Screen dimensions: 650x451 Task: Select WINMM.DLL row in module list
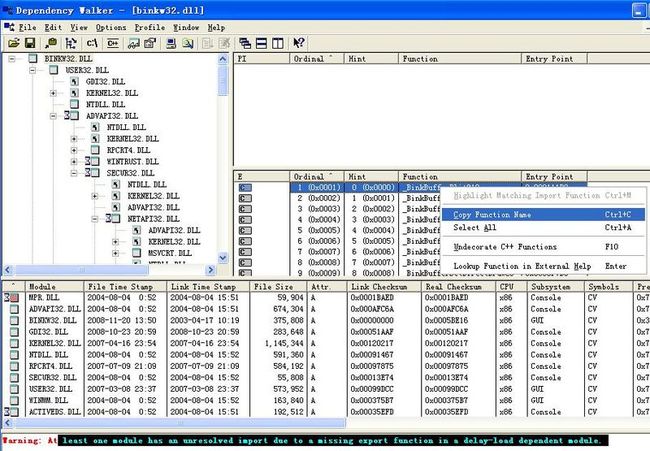[323, 400]
